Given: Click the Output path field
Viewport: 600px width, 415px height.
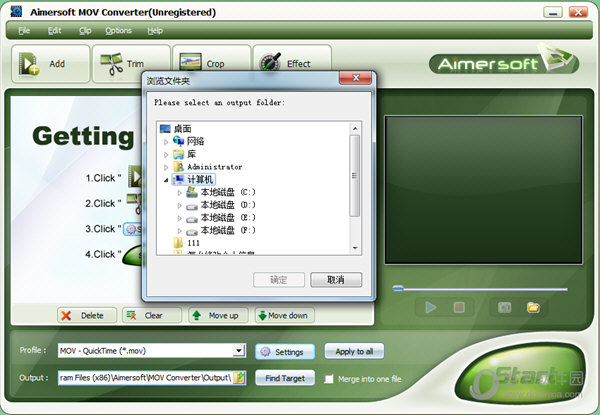Looking at the screenshot, I should pyautogui.click(x=145, y=378).
